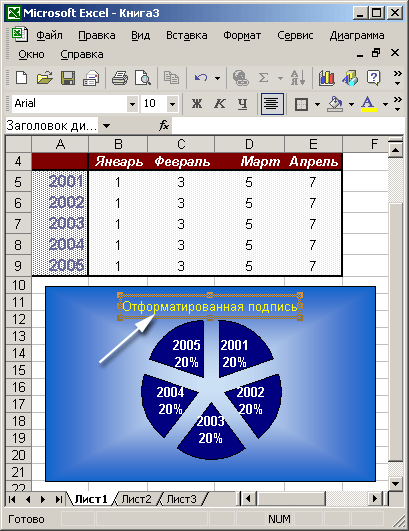The width and height of the screenshot is (409, 531).
Task: Undo the last action with Undo arrow
Action: 201,78
